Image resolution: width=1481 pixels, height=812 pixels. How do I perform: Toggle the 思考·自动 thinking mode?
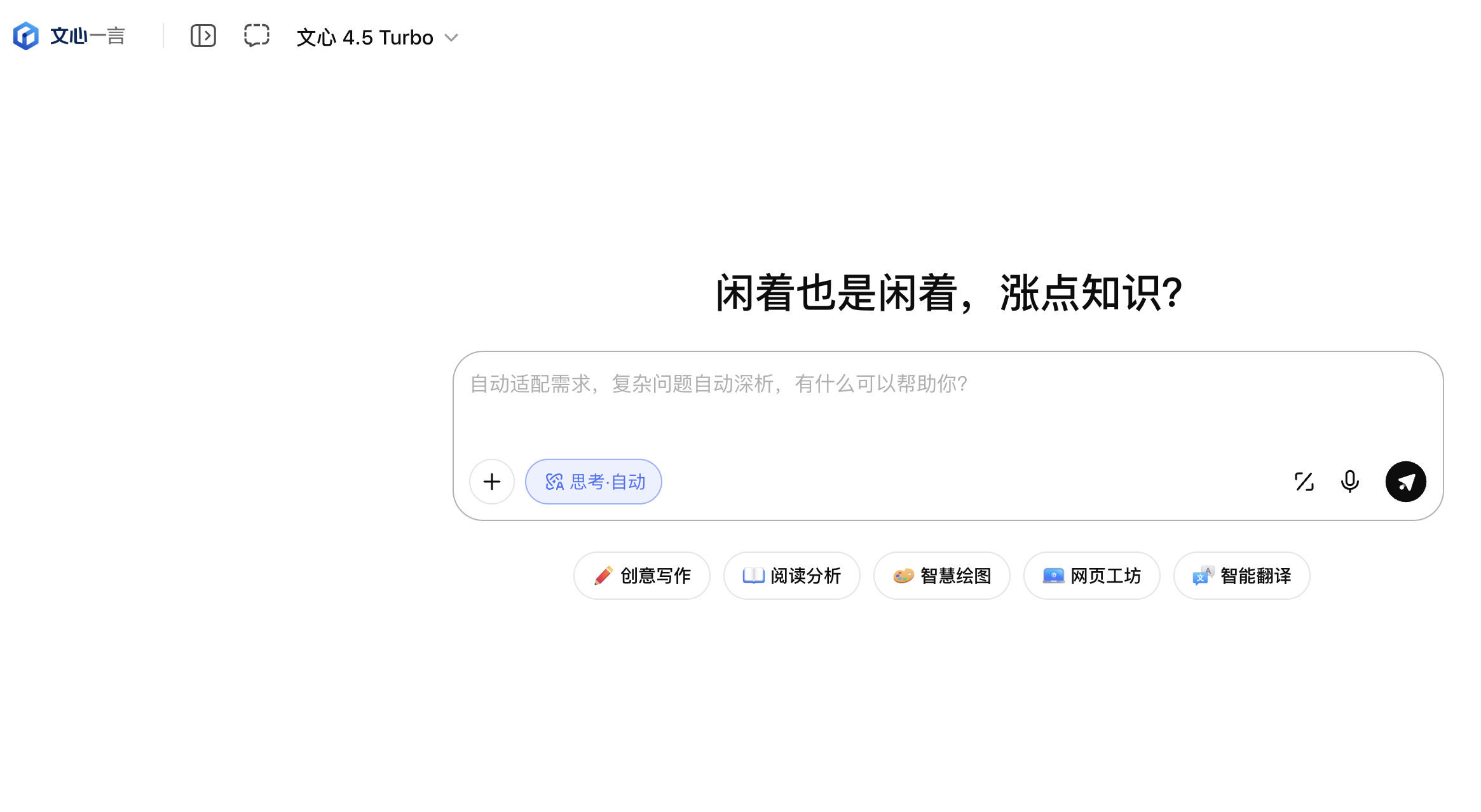pyautogui.click(x=593, y=482)
